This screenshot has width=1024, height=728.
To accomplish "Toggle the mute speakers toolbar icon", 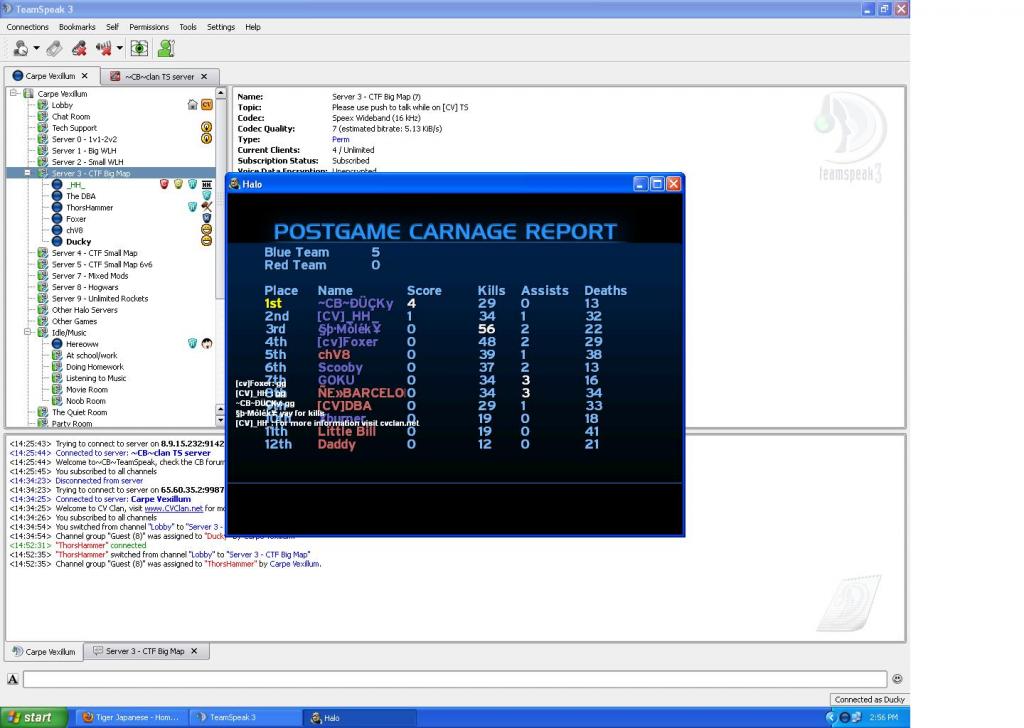I will pyautogui.click(x=103, y=48).
